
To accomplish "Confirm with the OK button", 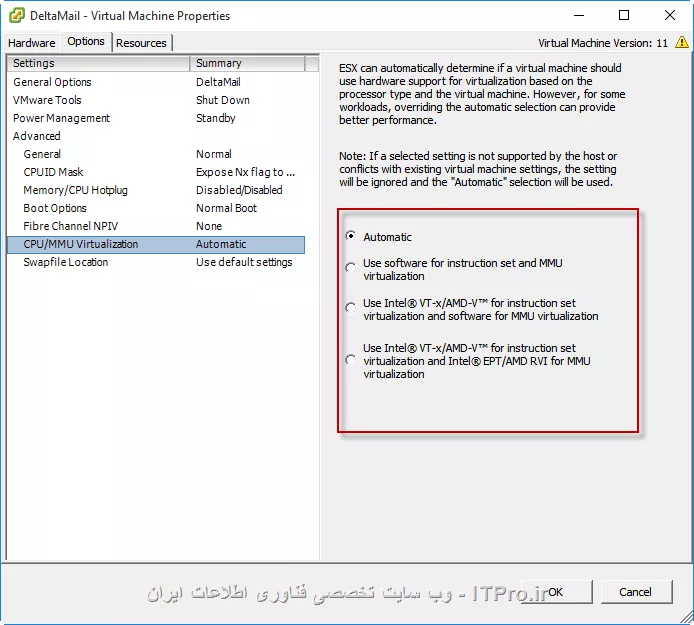I will pos(556,592).
